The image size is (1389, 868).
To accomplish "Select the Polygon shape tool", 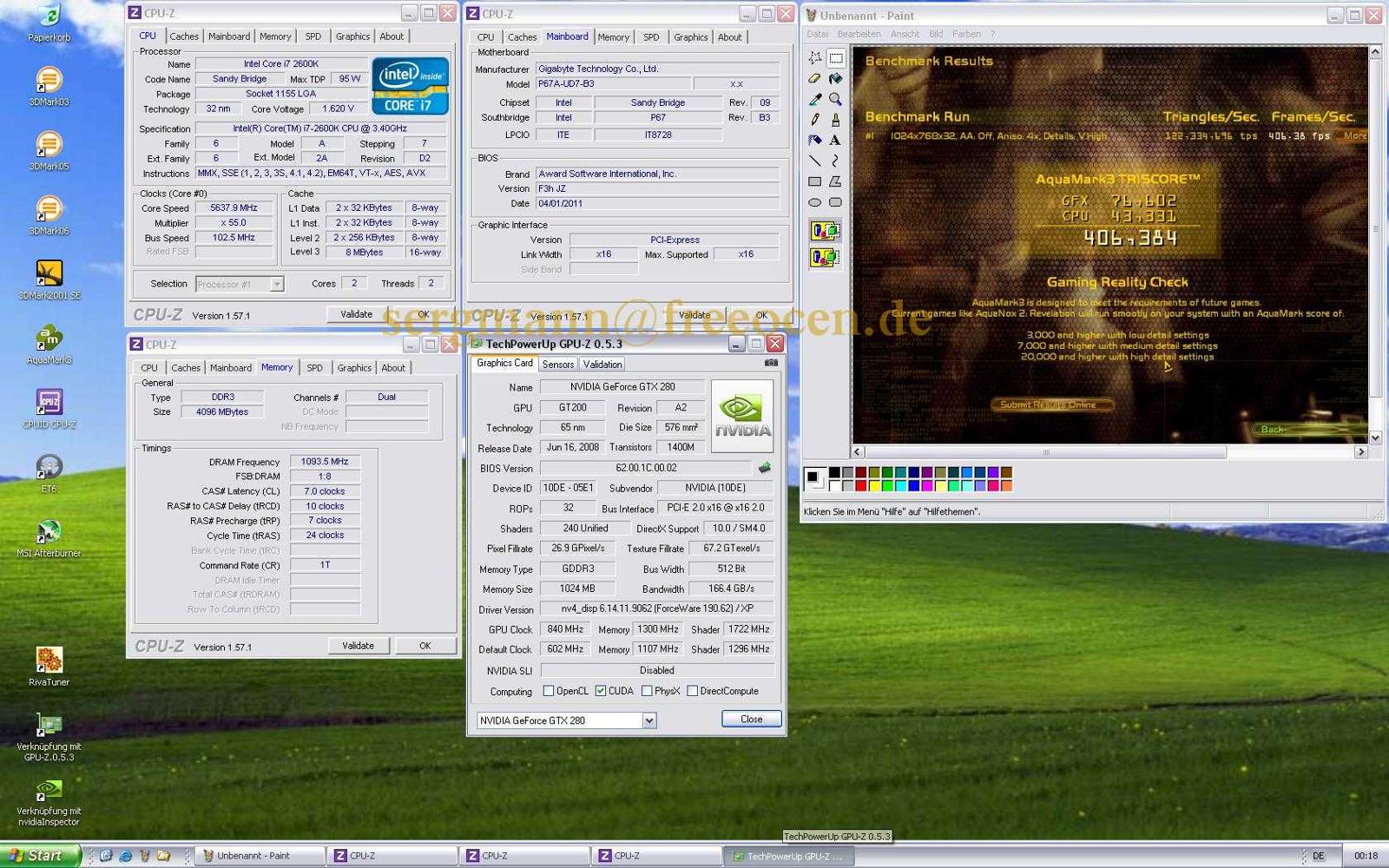I will [835, 182].
